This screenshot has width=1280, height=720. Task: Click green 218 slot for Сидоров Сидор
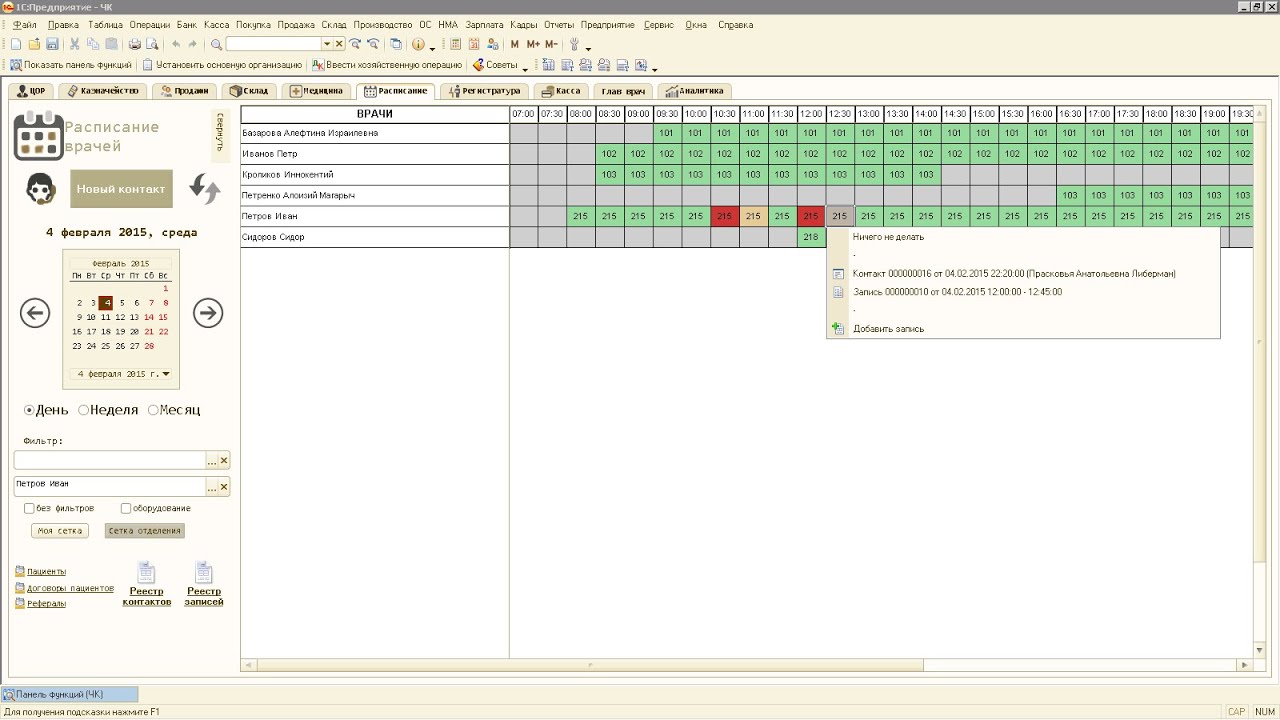pyautogui.click(x=811, y=237)
